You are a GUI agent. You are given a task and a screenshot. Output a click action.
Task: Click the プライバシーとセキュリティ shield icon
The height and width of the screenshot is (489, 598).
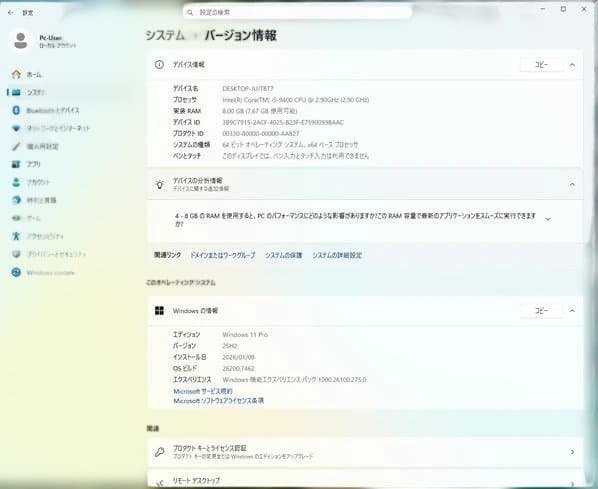(x=16, y=254)
